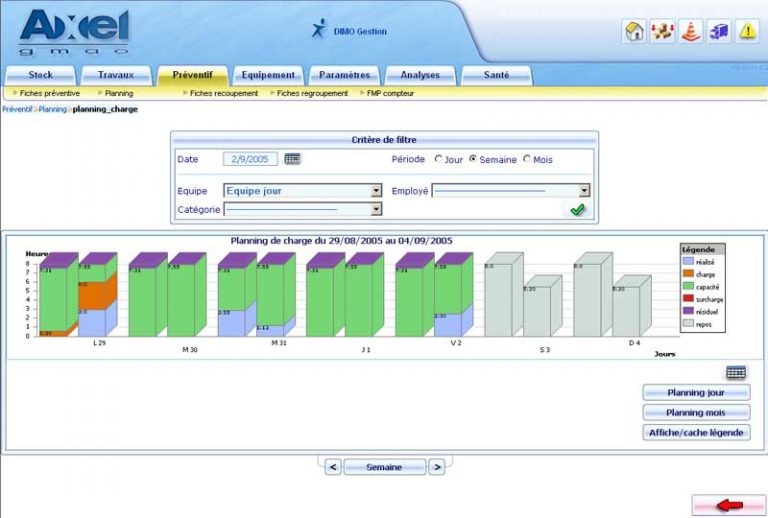The height and width of the screenshot is (518, 768).
Task: Select the Jour period radio button
Action: pyautogui.click(x=438, y=159)
